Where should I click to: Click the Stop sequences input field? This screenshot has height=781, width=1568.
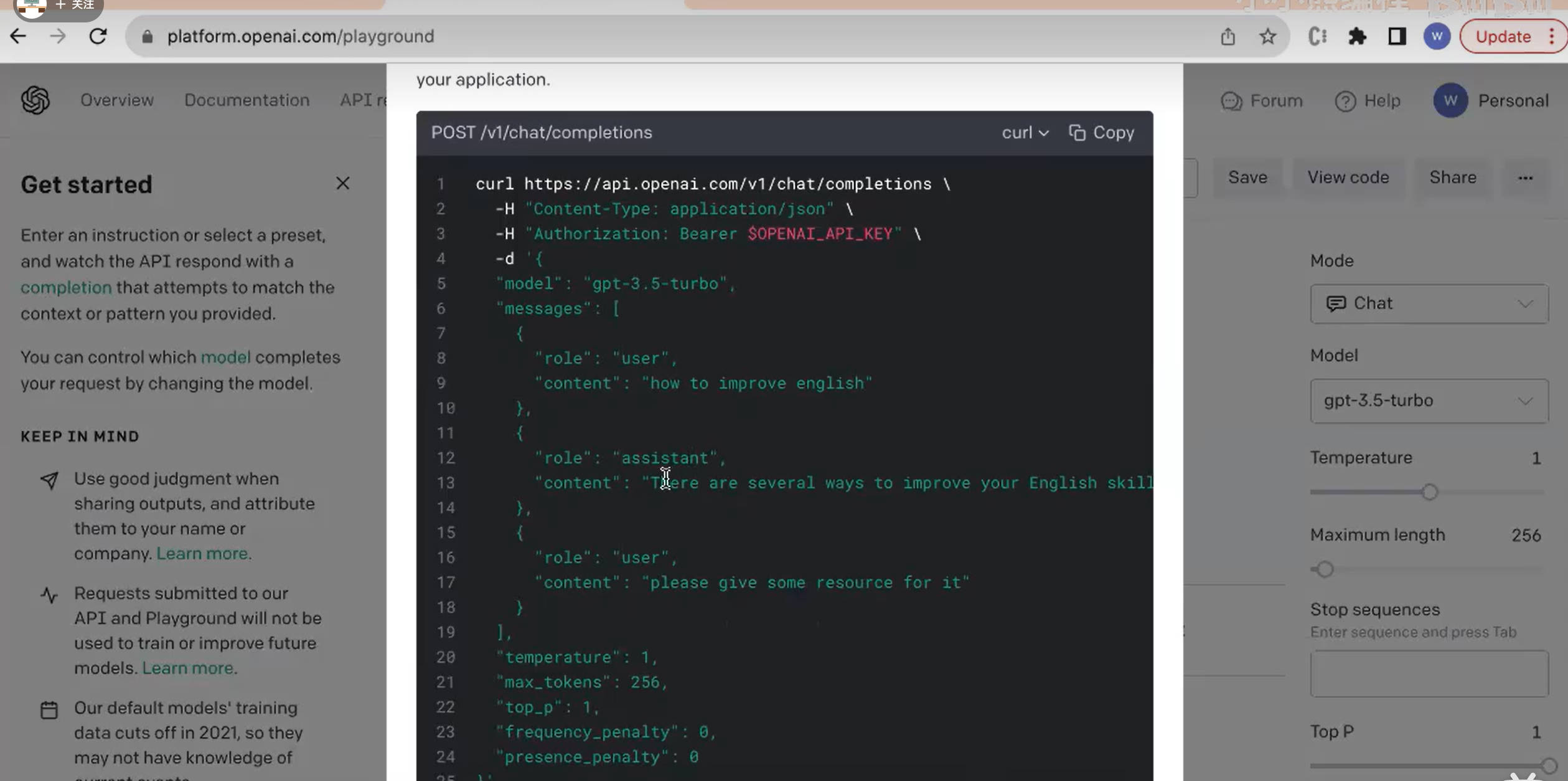(1429, 673)
